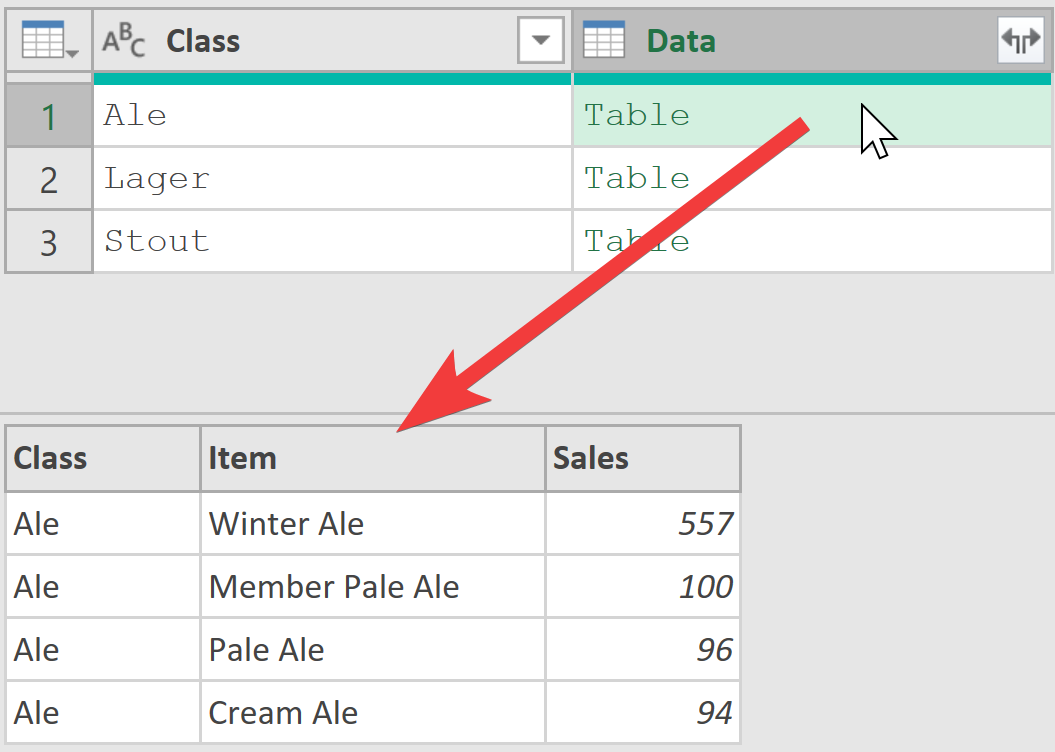Click the Table link in the Lager row

pyautogui.click(x=636, y=179)
